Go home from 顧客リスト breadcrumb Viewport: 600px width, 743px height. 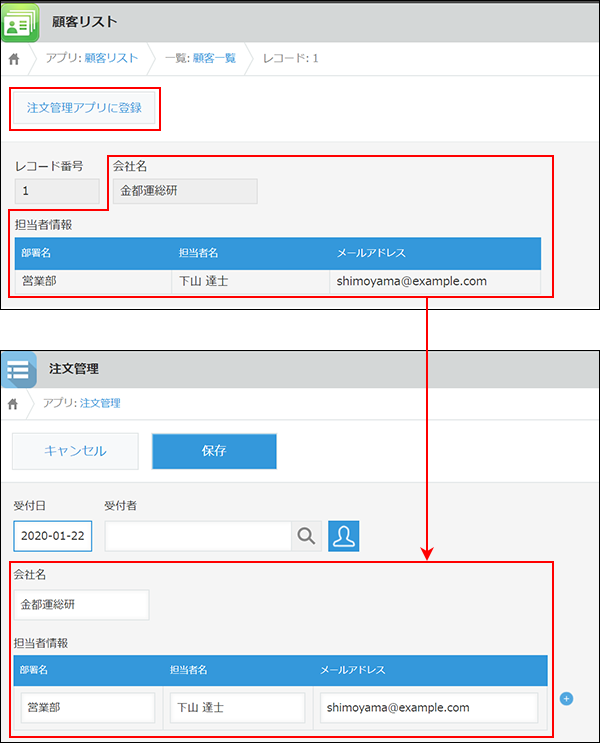[x=14, y=59]
